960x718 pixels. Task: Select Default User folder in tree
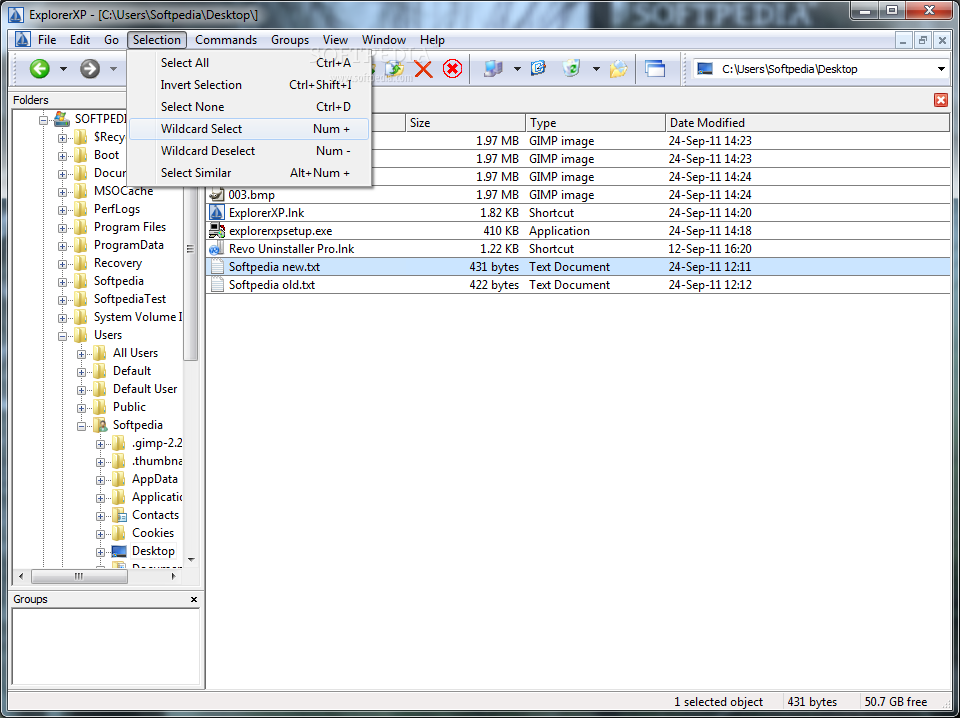click(x=145, y=389)
